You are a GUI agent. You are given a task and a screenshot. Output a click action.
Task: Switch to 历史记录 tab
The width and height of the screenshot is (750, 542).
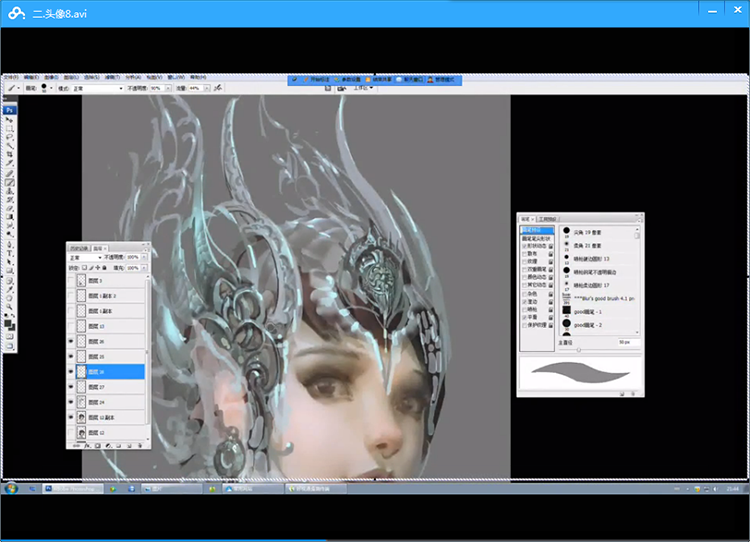(x=79, y=248)
